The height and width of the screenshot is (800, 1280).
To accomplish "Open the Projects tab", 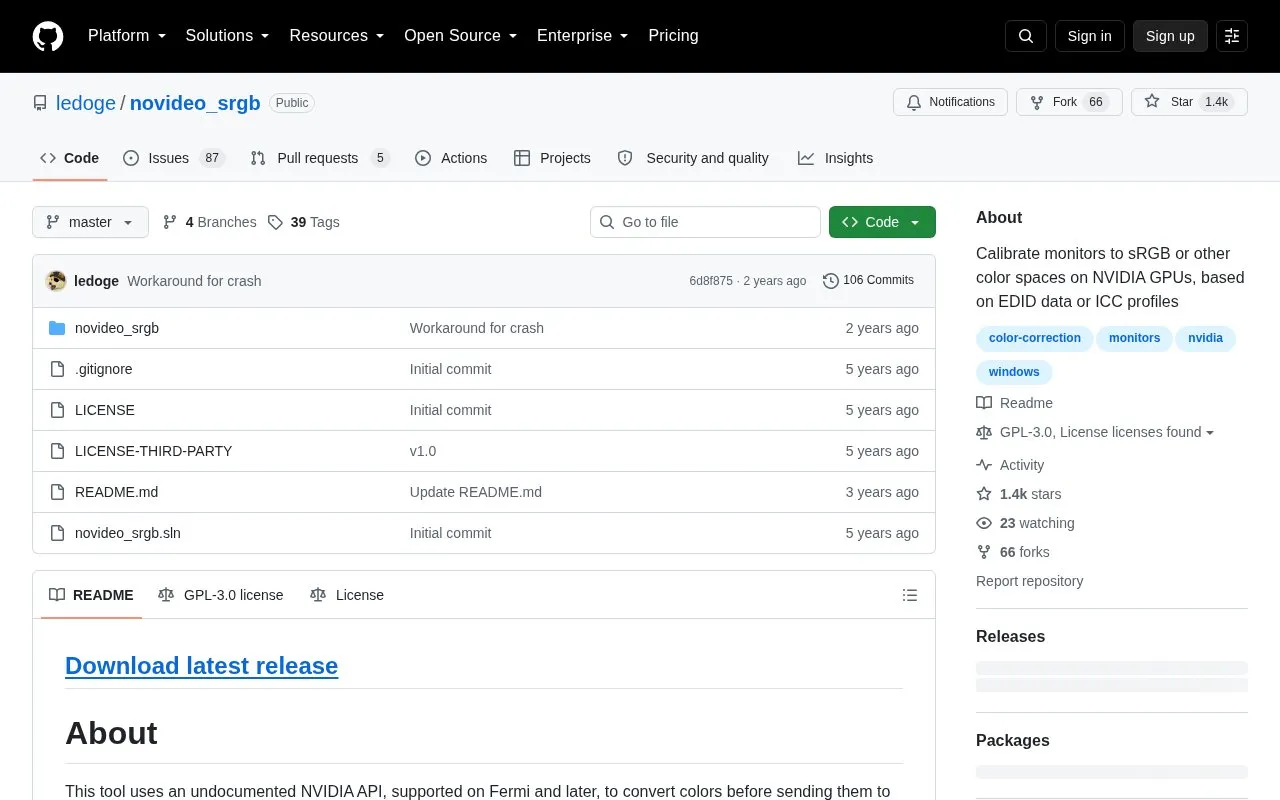I will [552, 158].
